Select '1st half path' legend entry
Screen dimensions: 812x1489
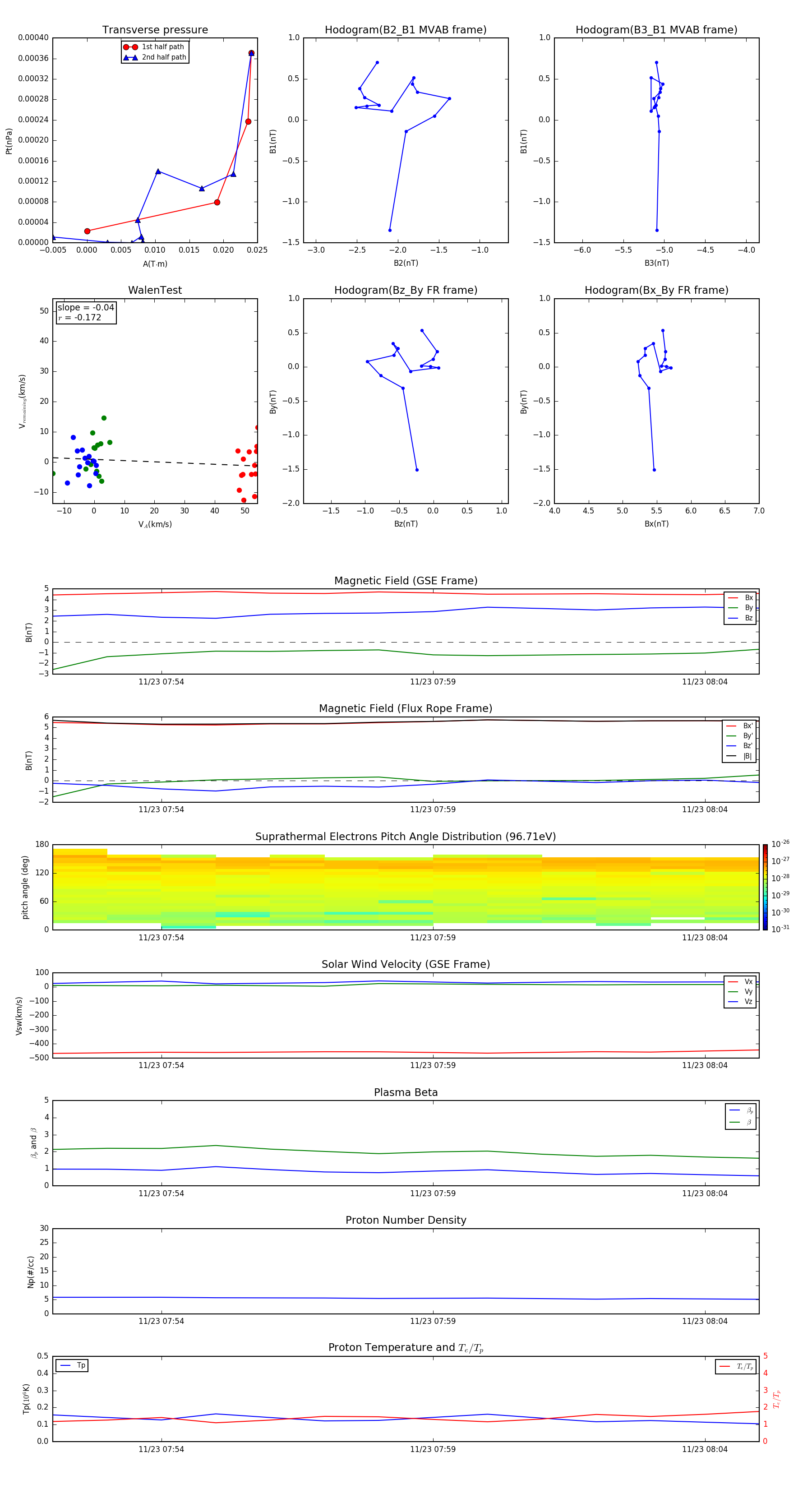click(154, 47)
